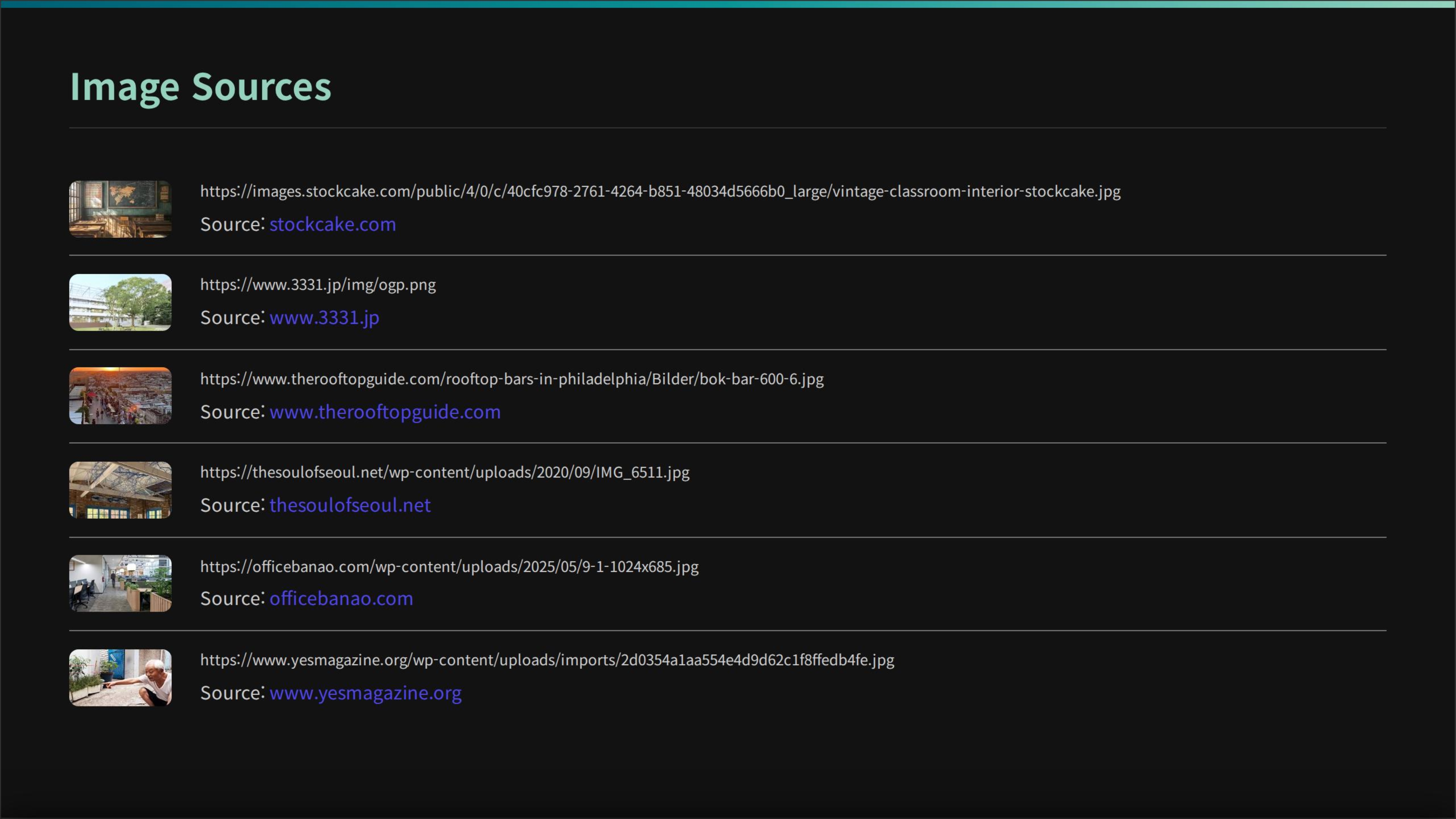Click the vintage classroom thumbnail image

click(x=120, y=209)
